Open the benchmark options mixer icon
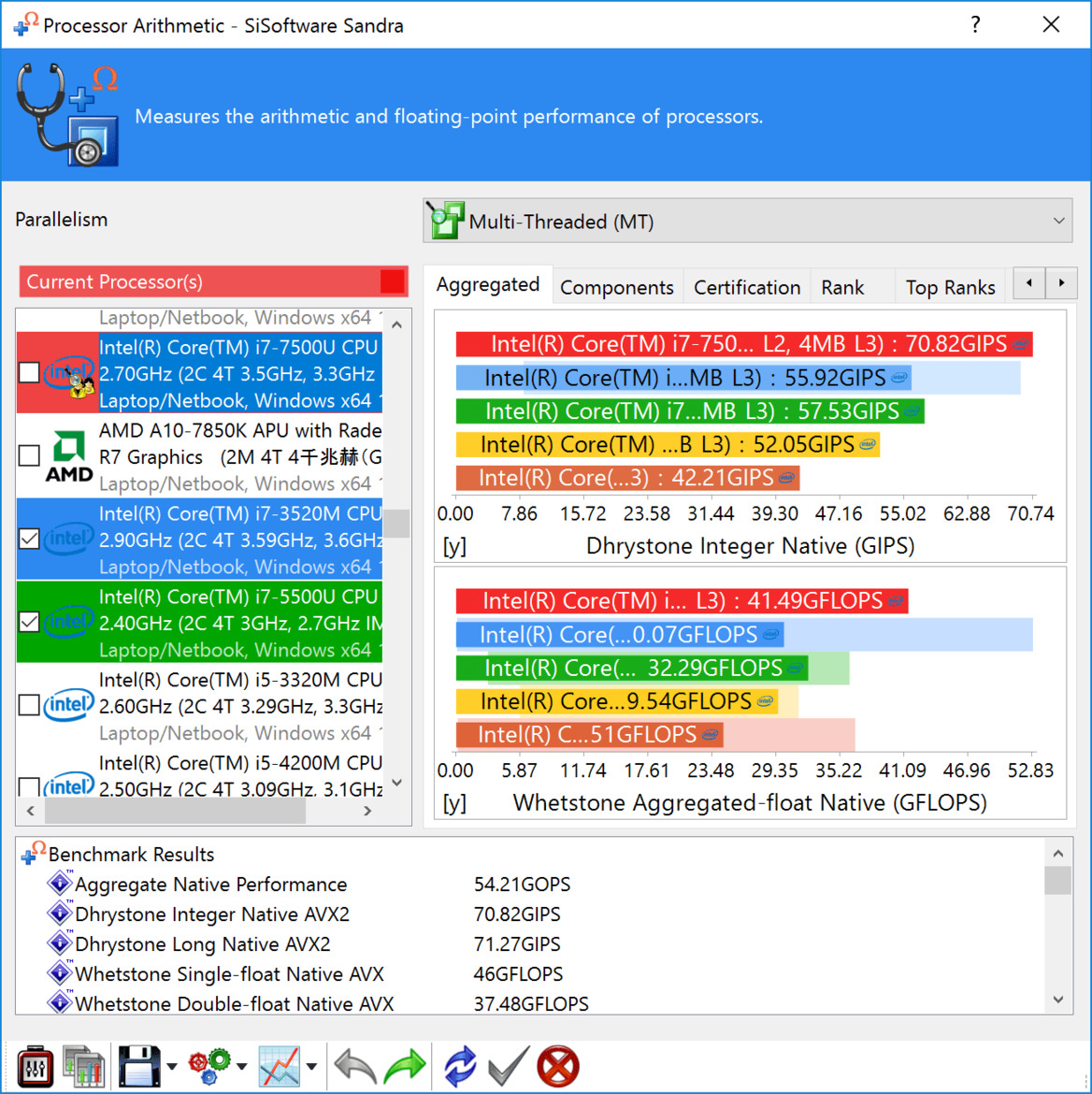1092x1094 pixels. tap(35, 1065)
